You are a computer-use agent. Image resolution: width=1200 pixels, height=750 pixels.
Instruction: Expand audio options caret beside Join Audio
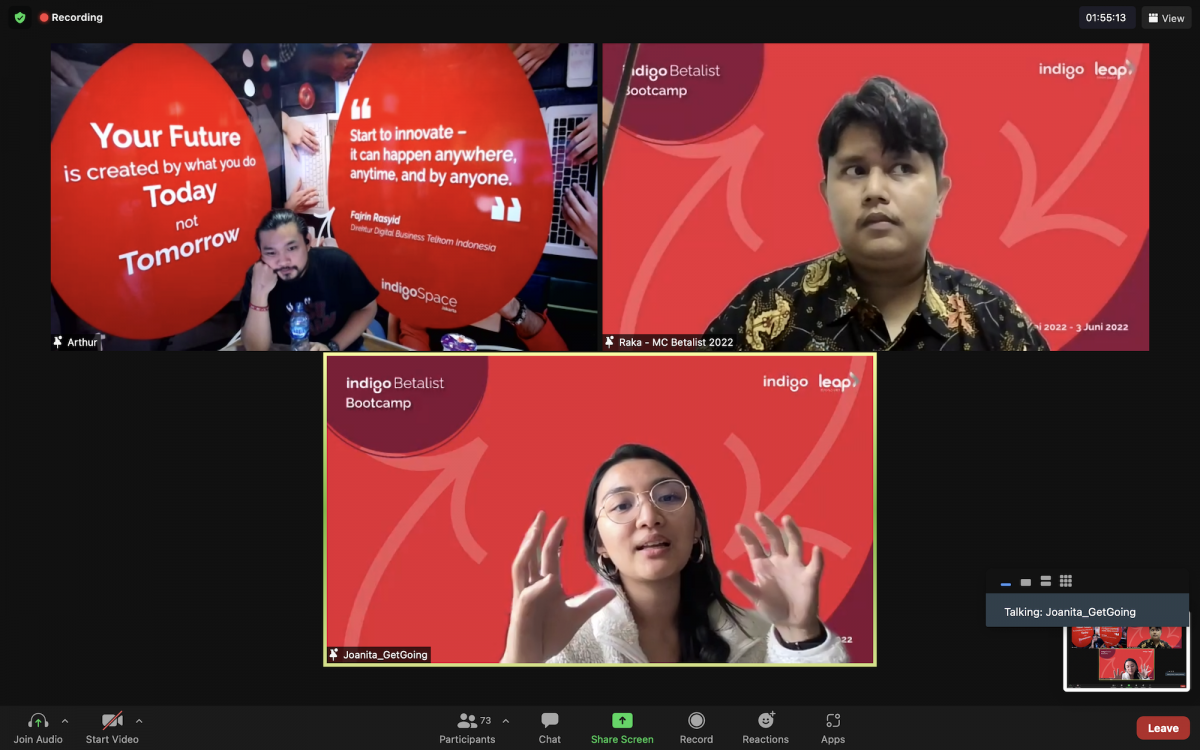click(x=65, y=721)
